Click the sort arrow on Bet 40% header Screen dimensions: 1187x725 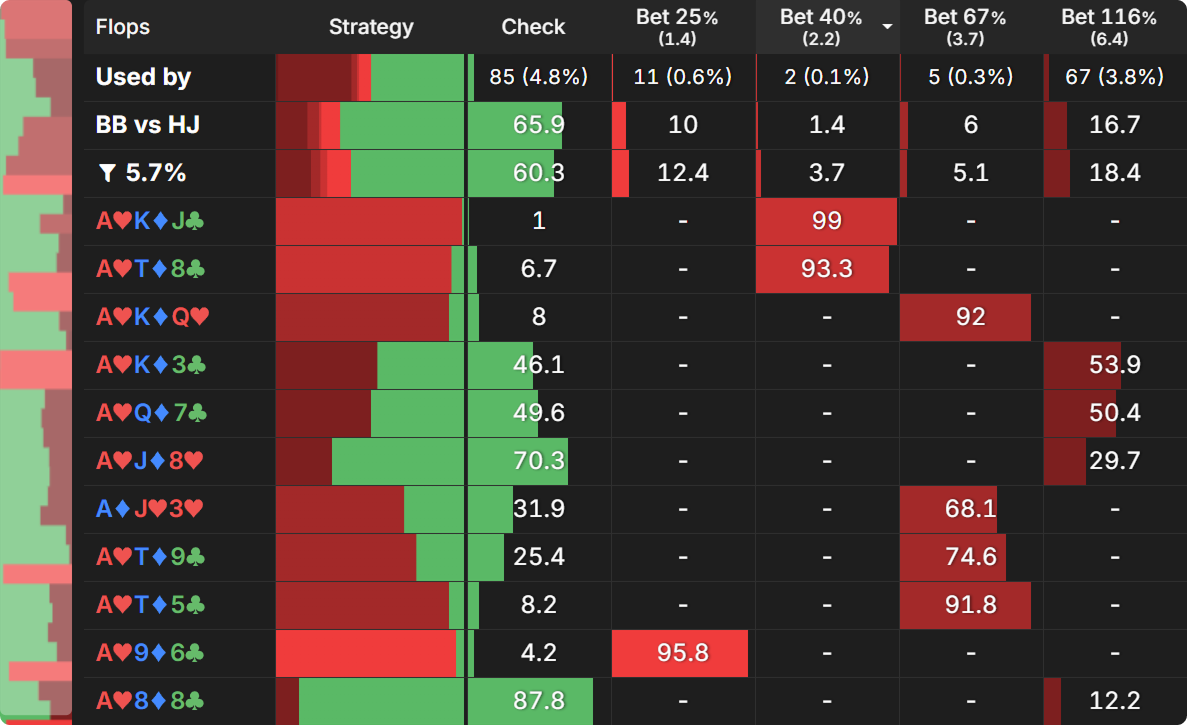pos(886,27)
